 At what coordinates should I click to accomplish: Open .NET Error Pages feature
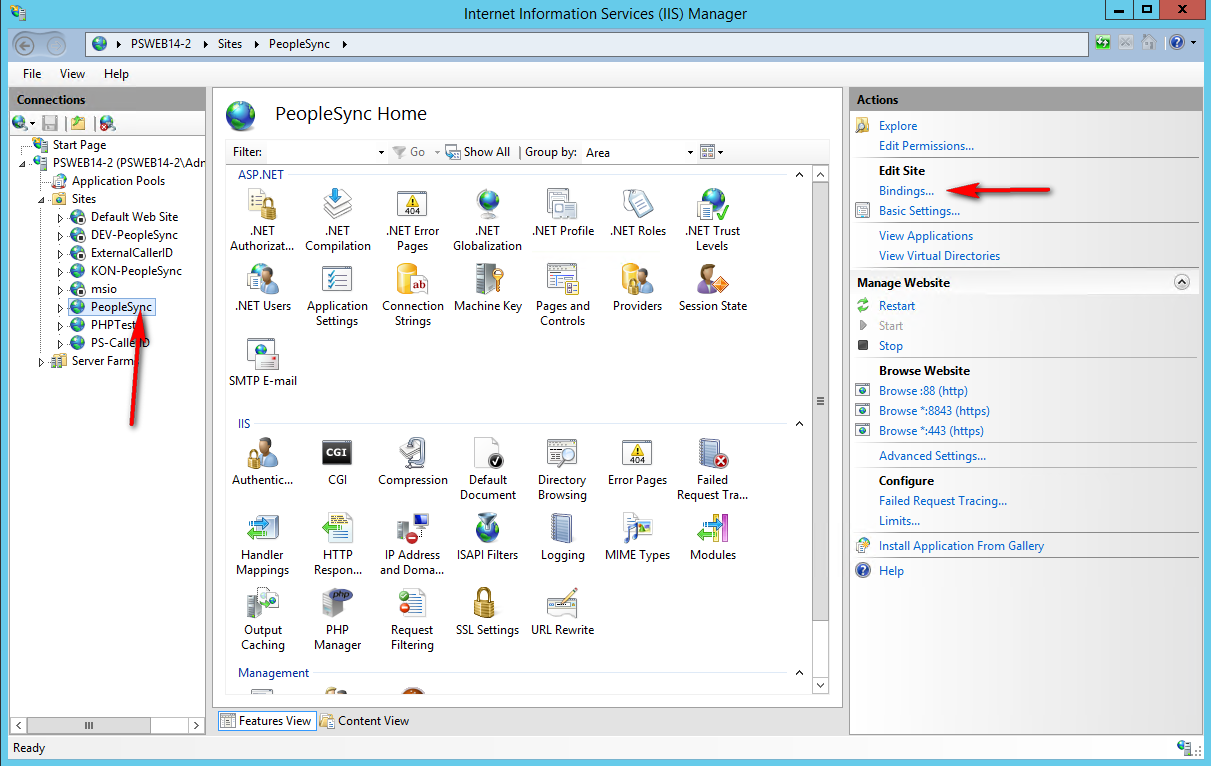point(412,220)
